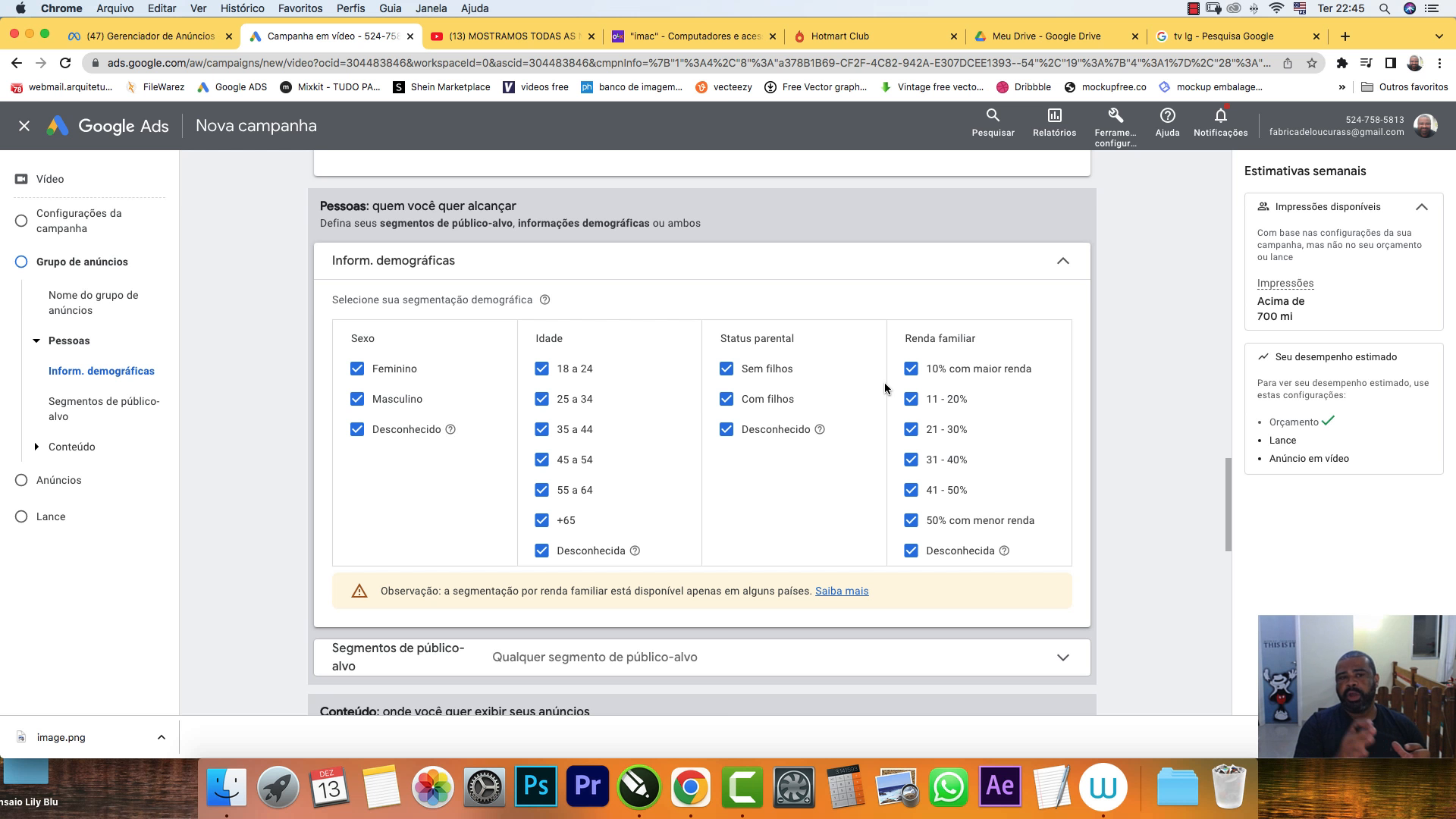Switch to the Hotmart Club tab
This screenshot has width=1456, height=819.
(839, 36)
